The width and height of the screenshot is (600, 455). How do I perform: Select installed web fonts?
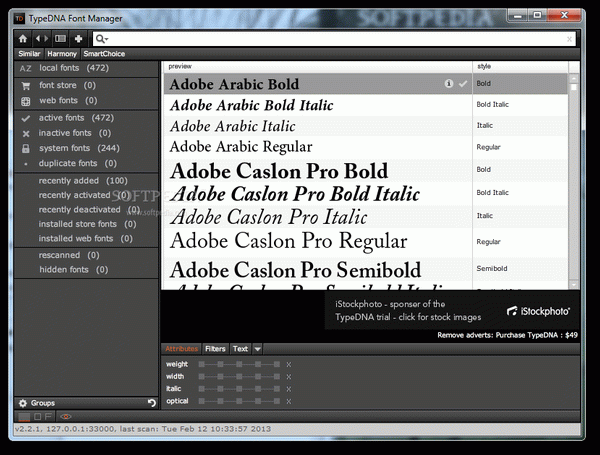tap(85, 238)
